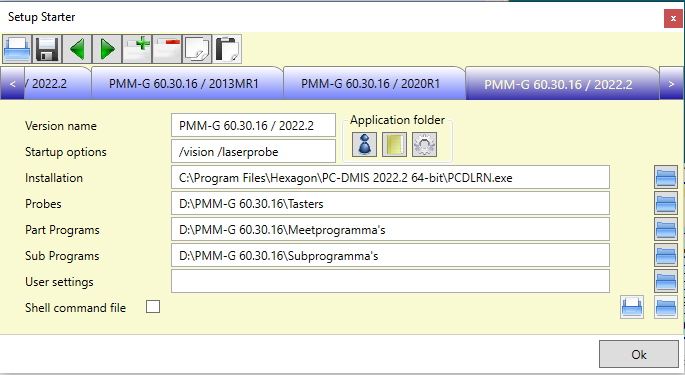The height and width of the screenshot is (375, 685).
Task: Click the Shell command file label
Action: click(x=75, y=308)
